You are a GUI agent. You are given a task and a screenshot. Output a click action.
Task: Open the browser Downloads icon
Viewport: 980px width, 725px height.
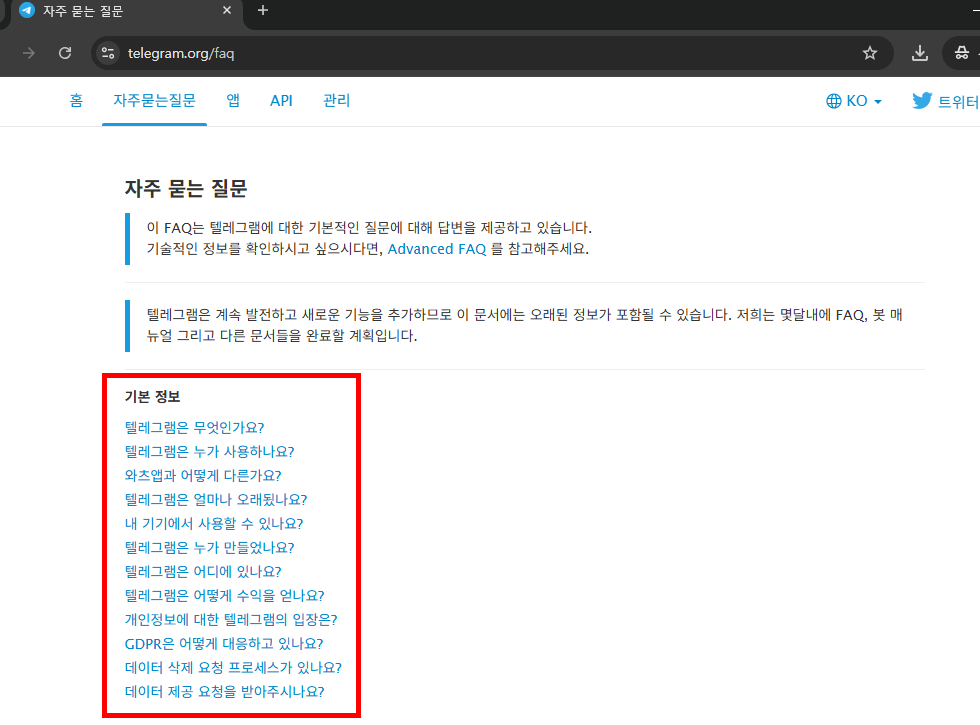(919, 53)
